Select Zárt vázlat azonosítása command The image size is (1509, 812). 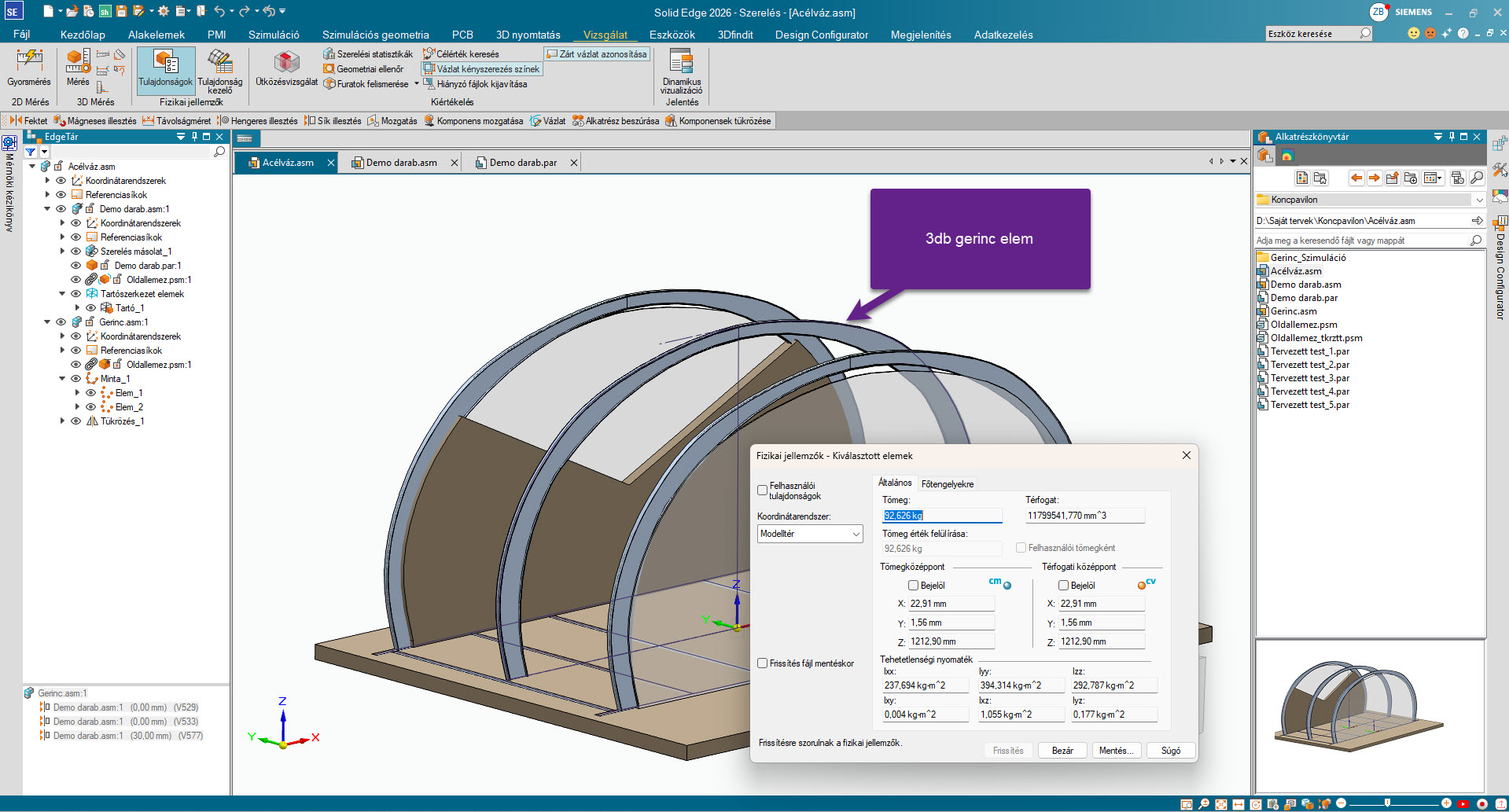597,54
